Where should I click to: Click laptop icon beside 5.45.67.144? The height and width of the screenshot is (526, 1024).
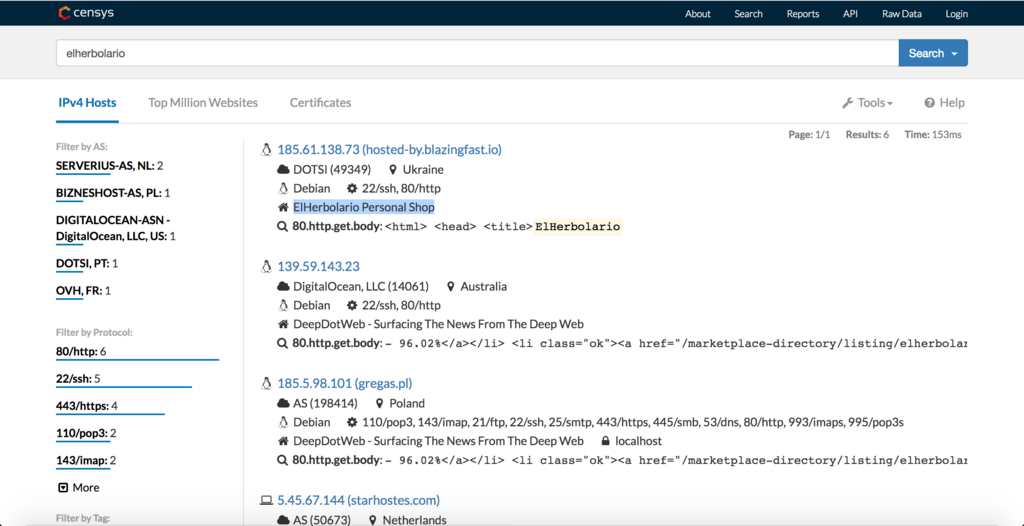tap(266, 501)
